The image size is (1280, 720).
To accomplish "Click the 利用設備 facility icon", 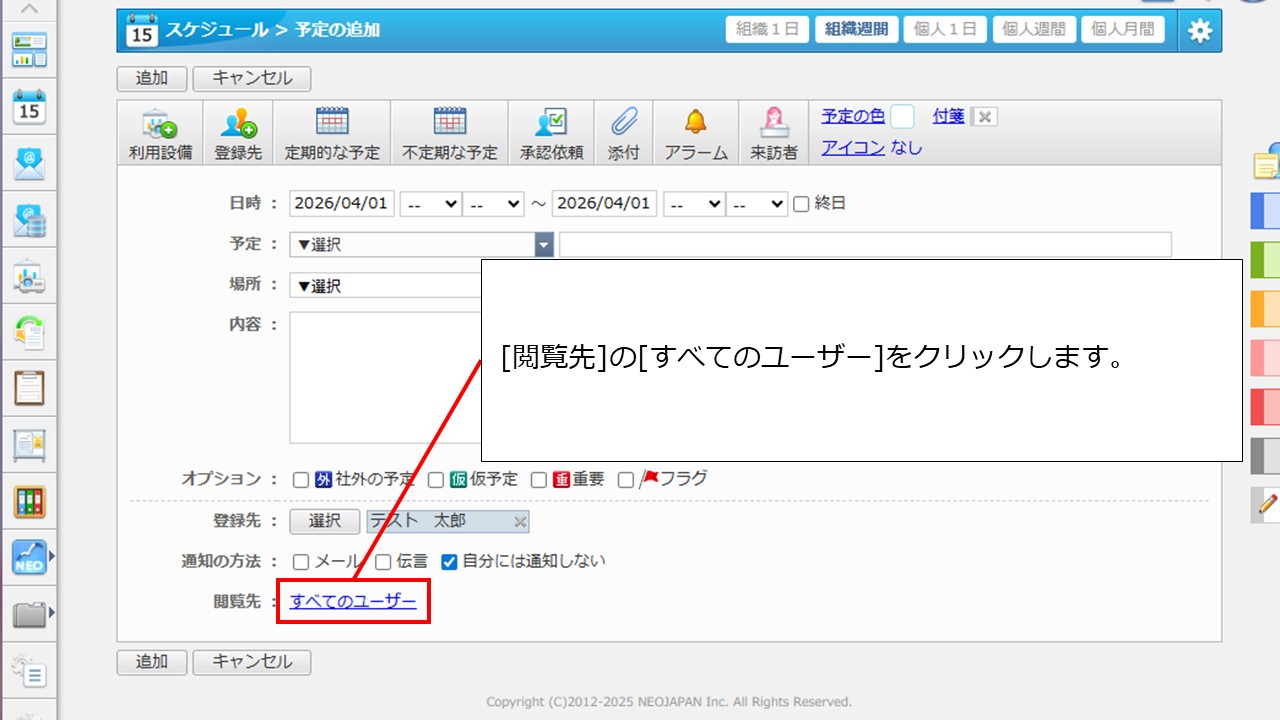I will [x=160, y=124].
